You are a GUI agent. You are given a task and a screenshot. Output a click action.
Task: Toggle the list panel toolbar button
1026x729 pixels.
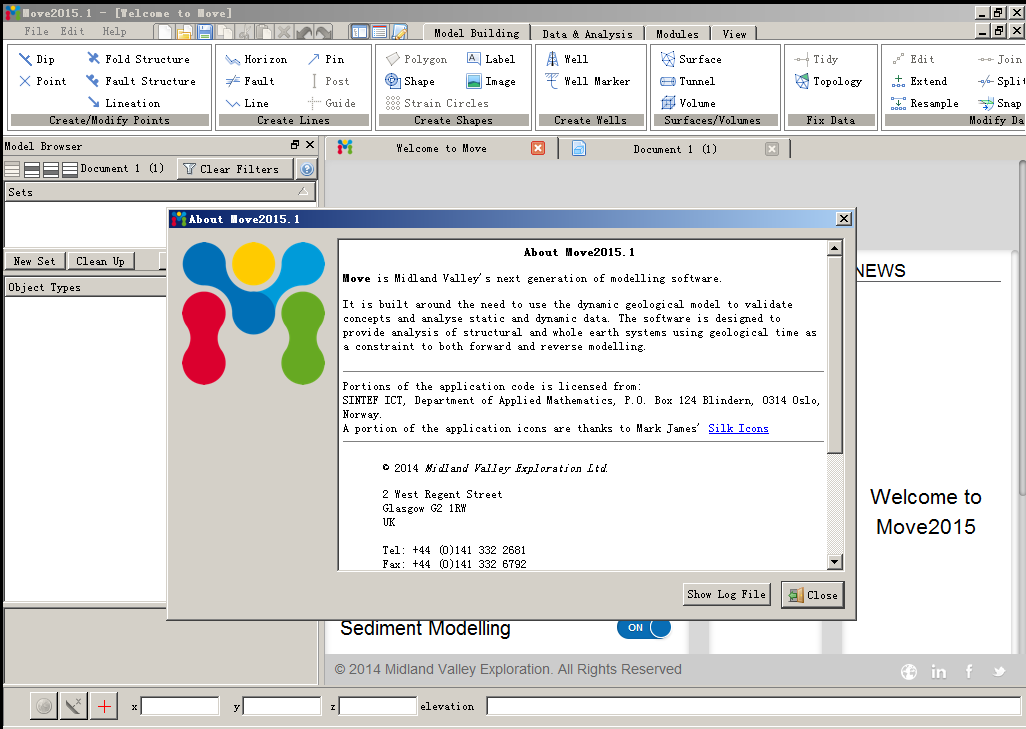tap(380, 32)
